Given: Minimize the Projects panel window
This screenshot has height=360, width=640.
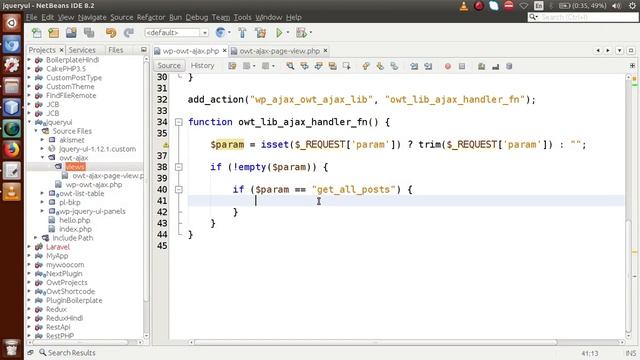Looking at the screenshot, I should tap(144, 50).
